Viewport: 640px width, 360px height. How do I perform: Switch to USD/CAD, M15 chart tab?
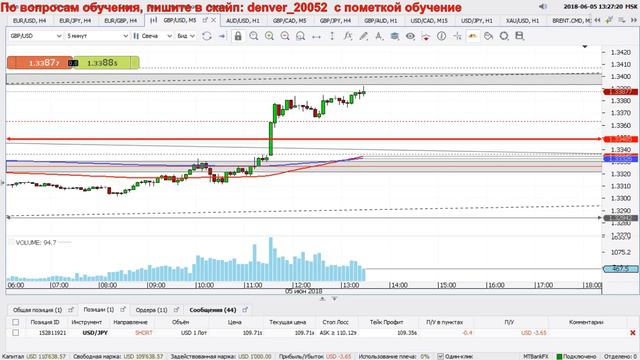[x=429, y=20]
